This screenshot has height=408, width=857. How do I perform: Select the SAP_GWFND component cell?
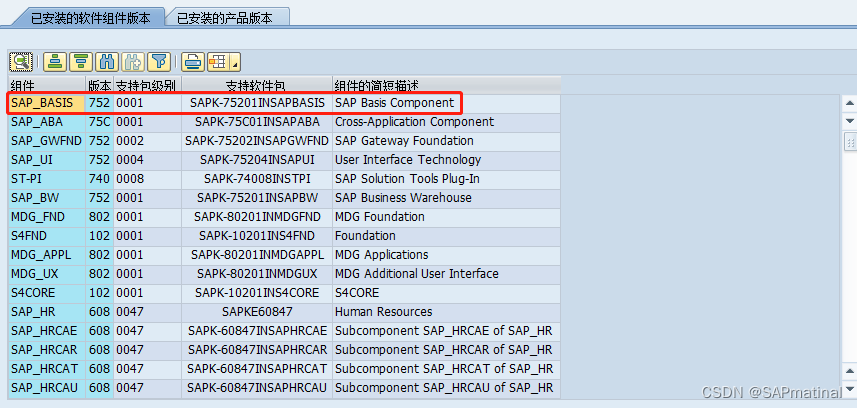(x=47, y=141)
